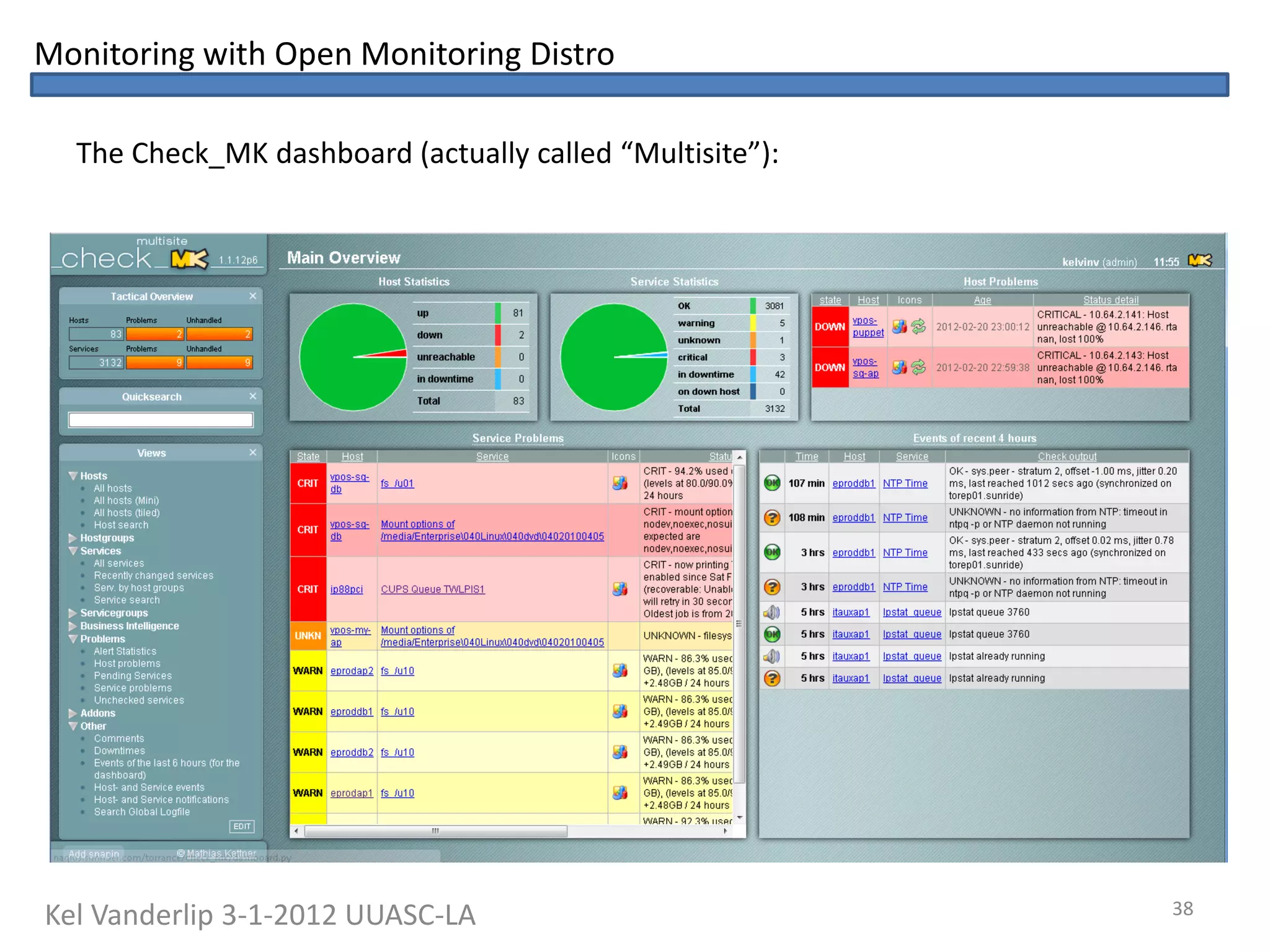Click the action icon for vpos-sq-ap host
The height and width of the screenshot is (952, 1270).
coord(899,368)
